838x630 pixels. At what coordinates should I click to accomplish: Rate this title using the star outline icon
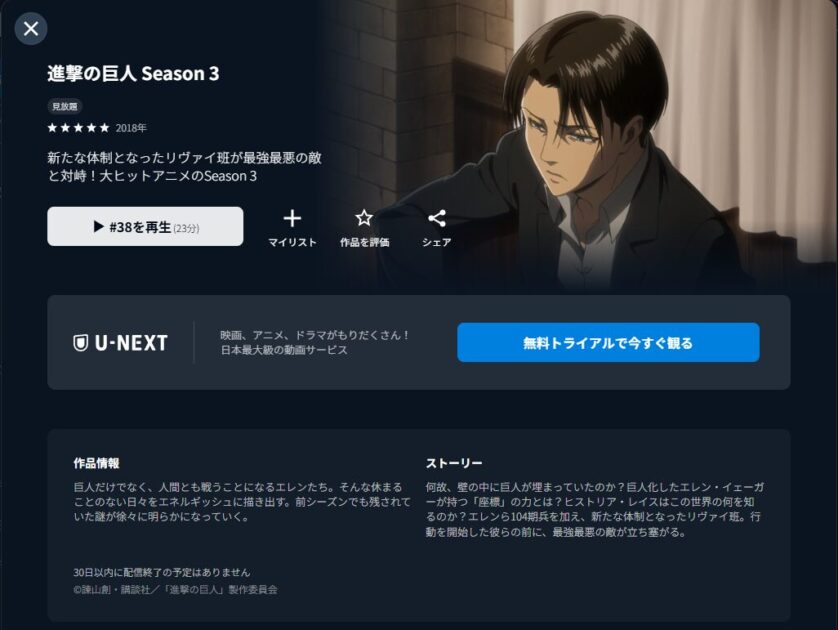364,218
